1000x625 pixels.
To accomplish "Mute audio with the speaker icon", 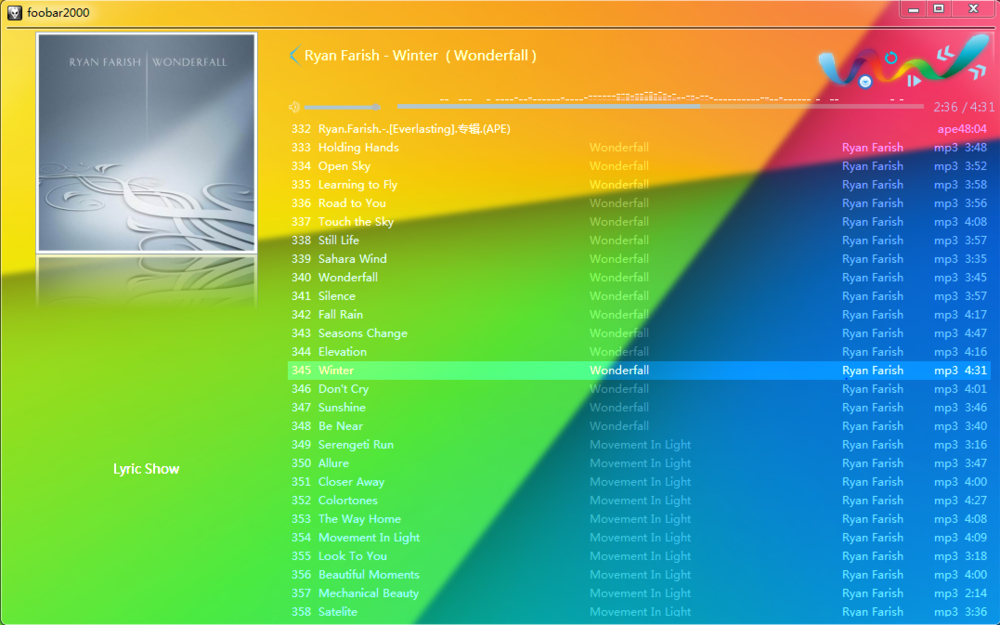I will (x=294, y=107).
